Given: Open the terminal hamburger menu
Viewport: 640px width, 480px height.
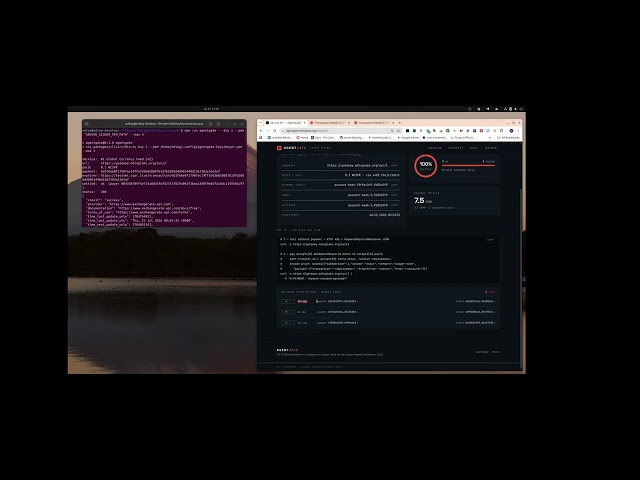Looking at the screenshot, I should point(218,124).
